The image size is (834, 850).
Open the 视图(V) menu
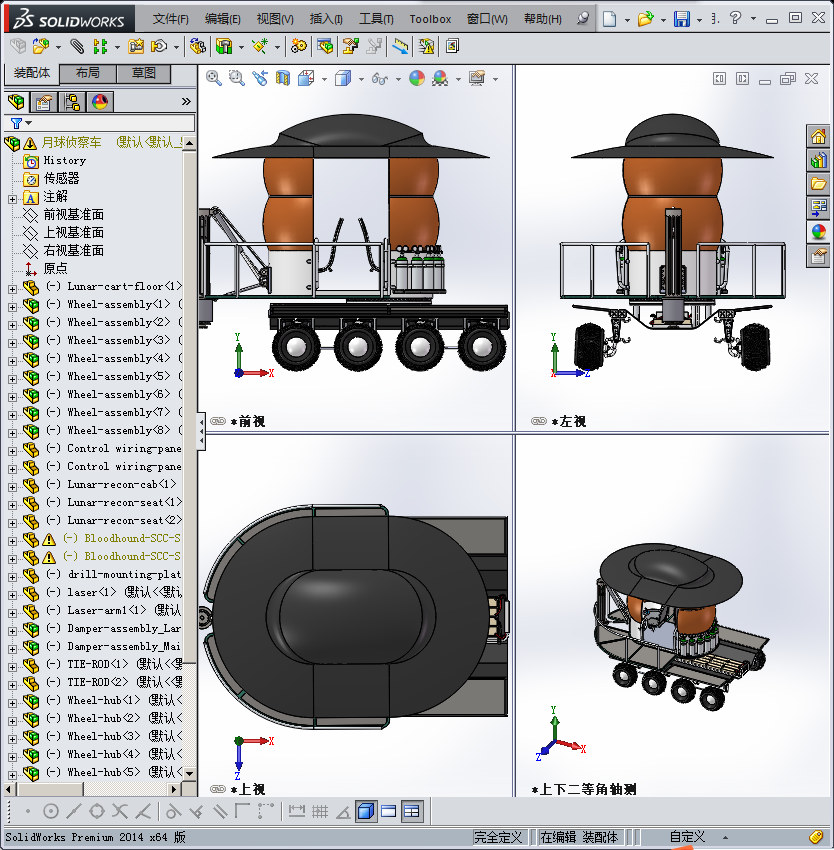(275, 19)
